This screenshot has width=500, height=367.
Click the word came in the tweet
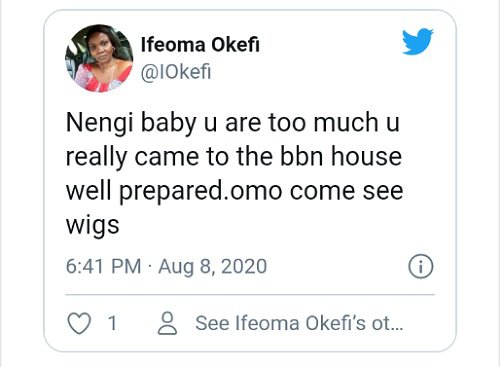[x=167, y=157]
